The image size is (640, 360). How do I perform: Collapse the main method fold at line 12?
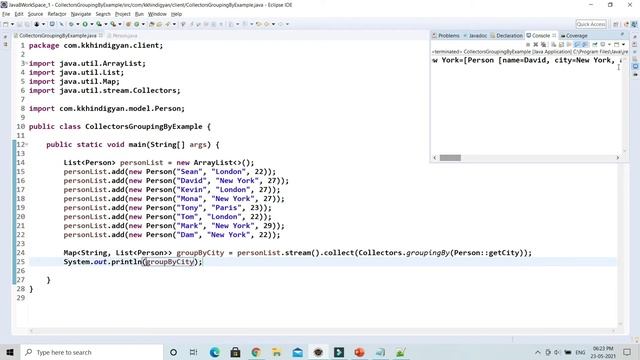pos(27,144)
